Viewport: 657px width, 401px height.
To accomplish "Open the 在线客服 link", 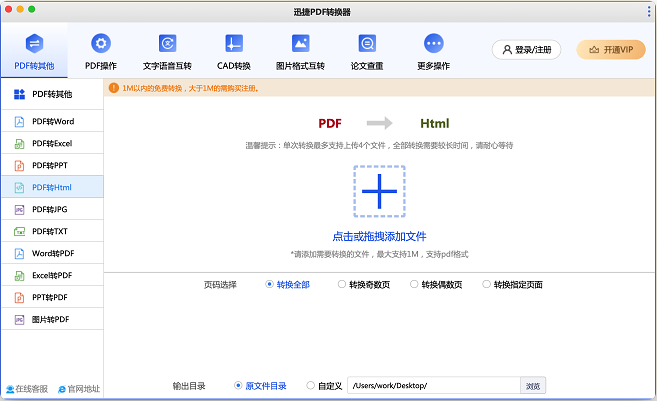I will click(x=27, y=389).
